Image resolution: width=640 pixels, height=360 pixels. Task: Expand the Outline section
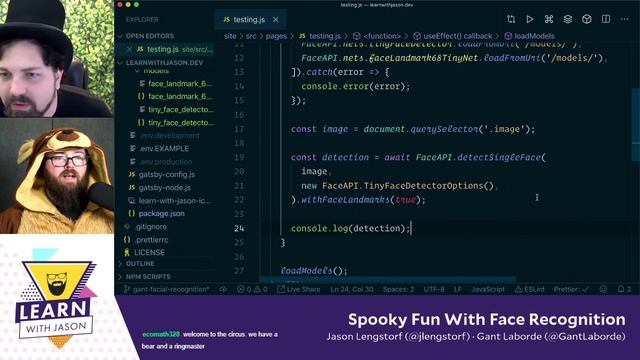[120, 264]
